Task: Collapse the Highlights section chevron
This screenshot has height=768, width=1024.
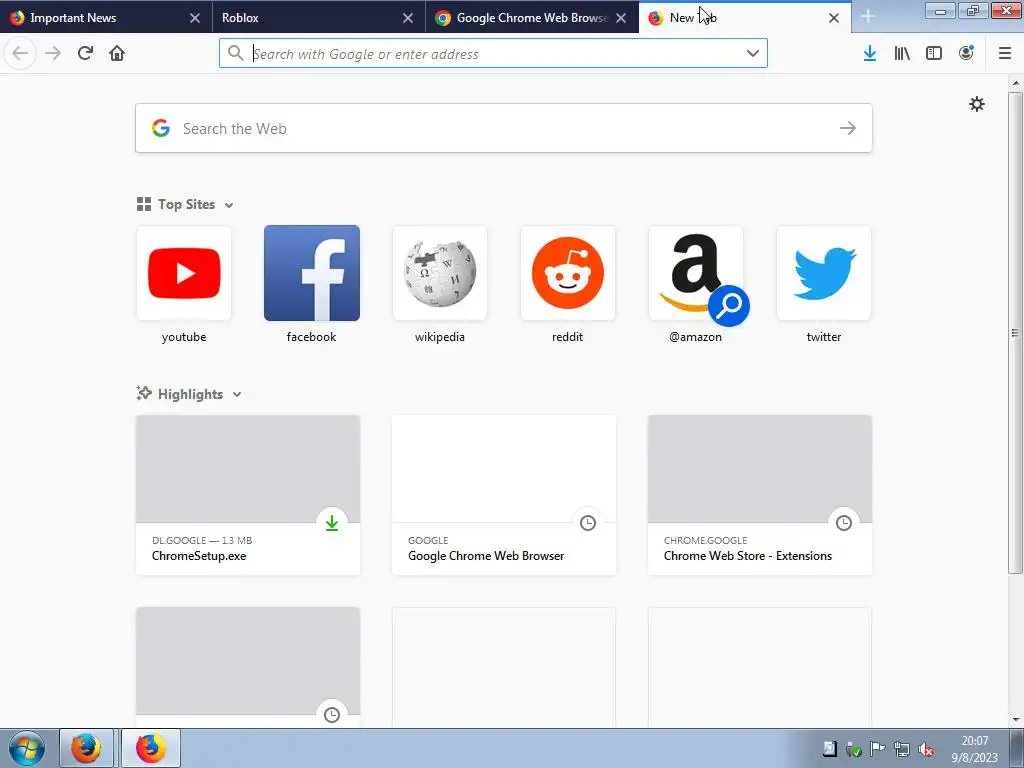Action: (x=237, y=394)
